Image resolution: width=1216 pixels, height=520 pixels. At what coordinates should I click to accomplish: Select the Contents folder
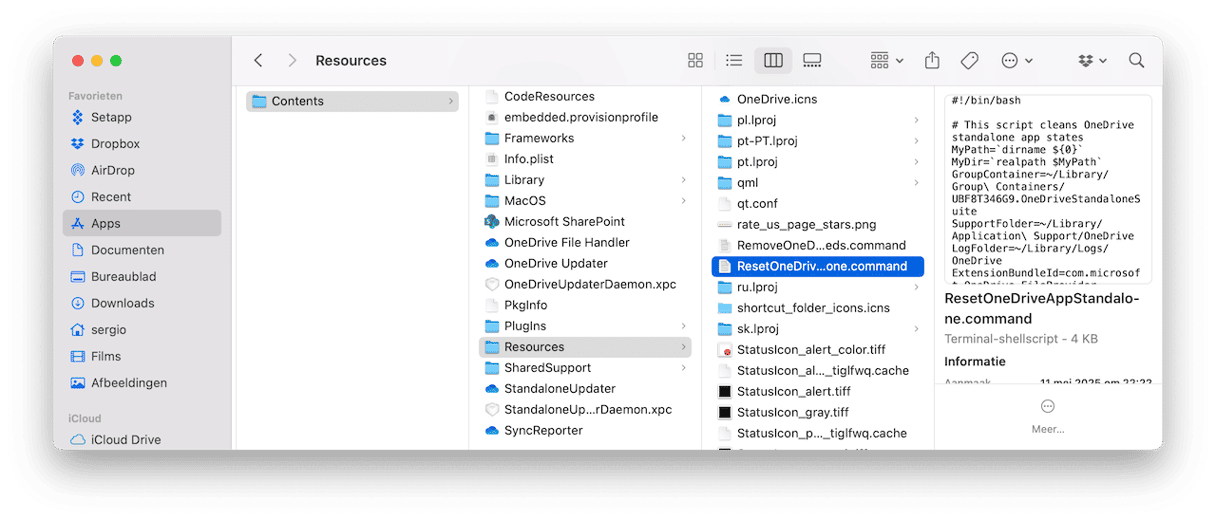[x=353, y=101]
